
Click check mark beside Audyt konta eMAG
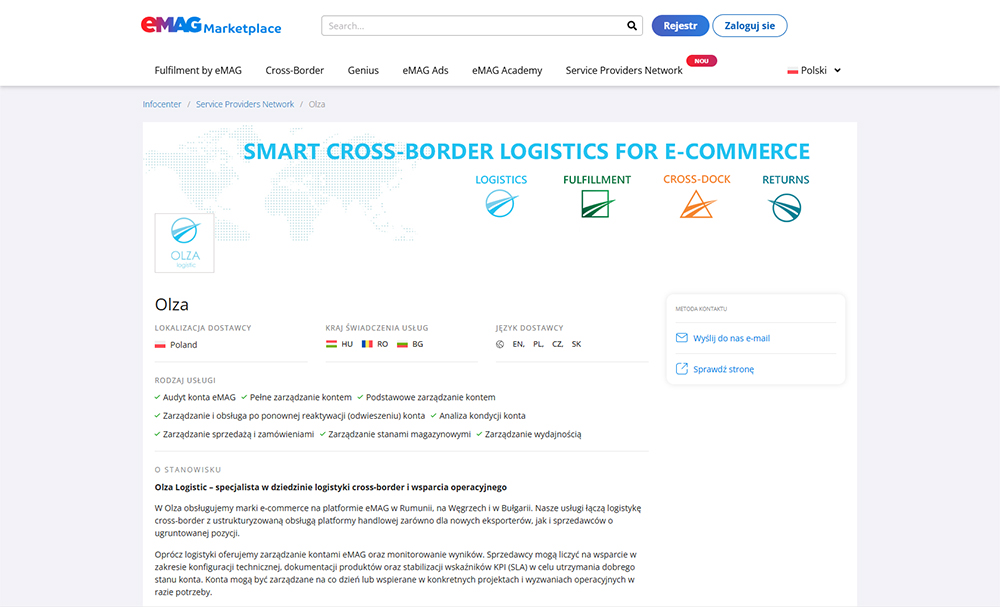pyautogui.click(x=158, y=397)
